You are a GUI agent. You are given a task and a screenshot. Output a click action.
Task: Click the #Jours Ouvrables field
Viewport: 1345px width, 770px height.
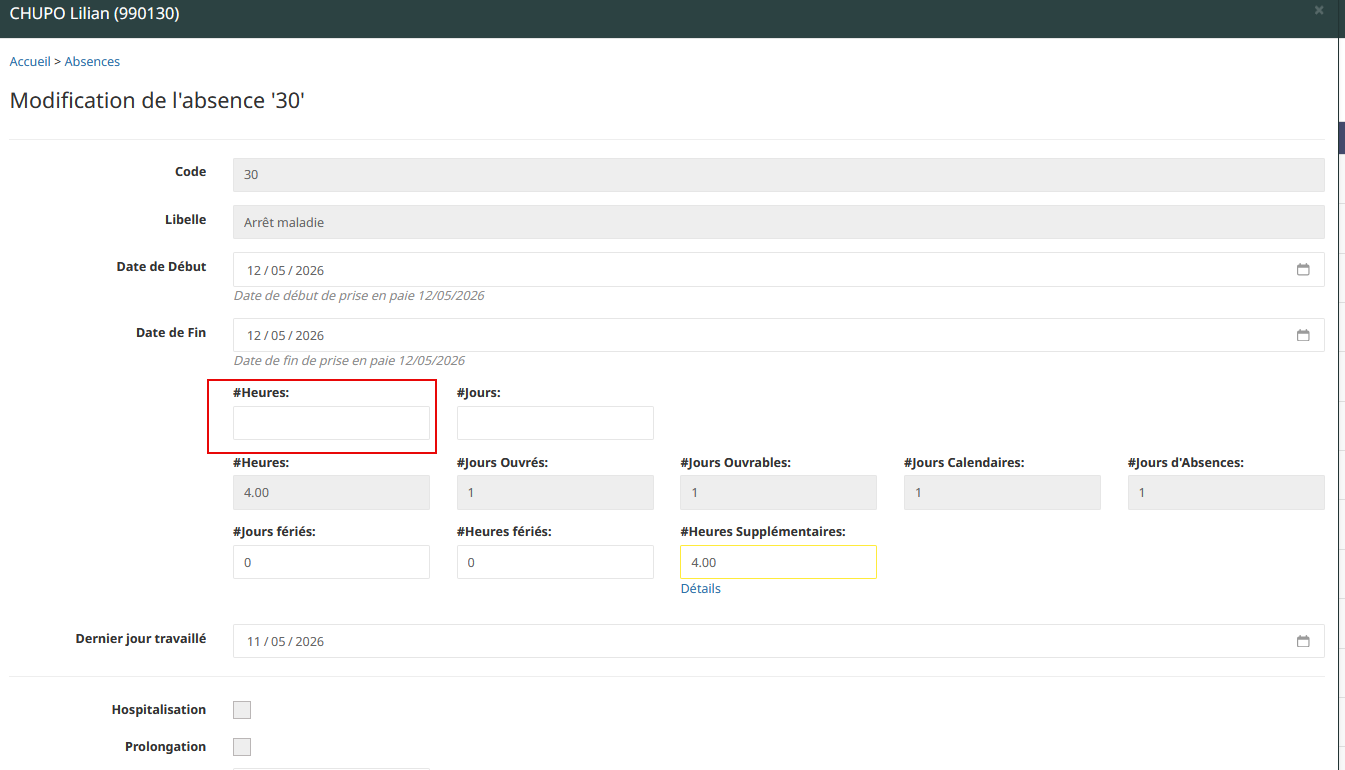[779, 493]
